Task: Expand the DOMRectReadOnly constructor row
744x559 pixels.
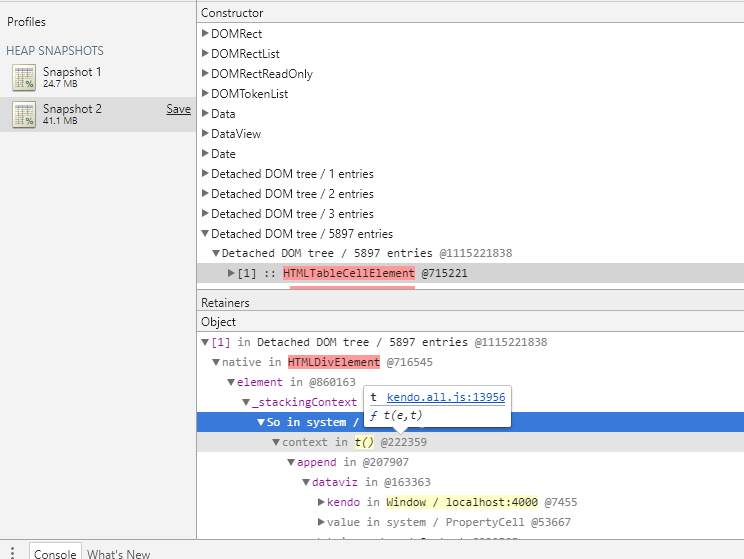Action: 205,73
